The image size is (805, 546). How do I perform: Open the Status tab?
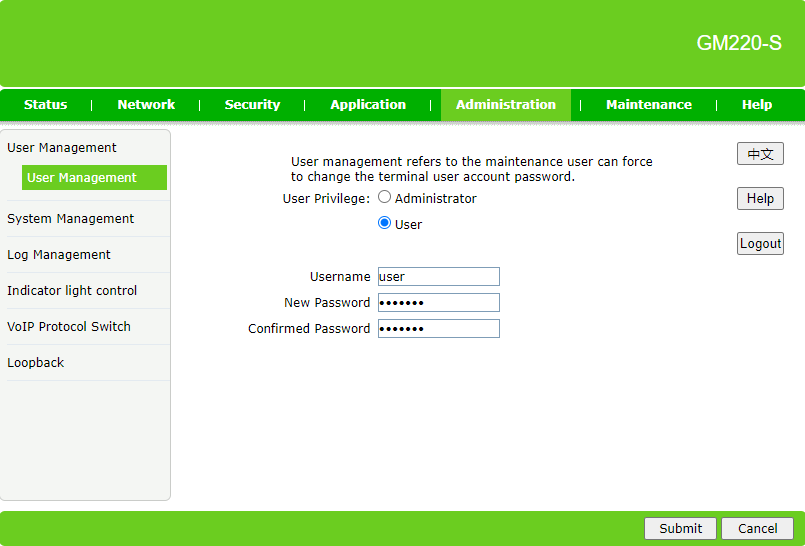46,105
